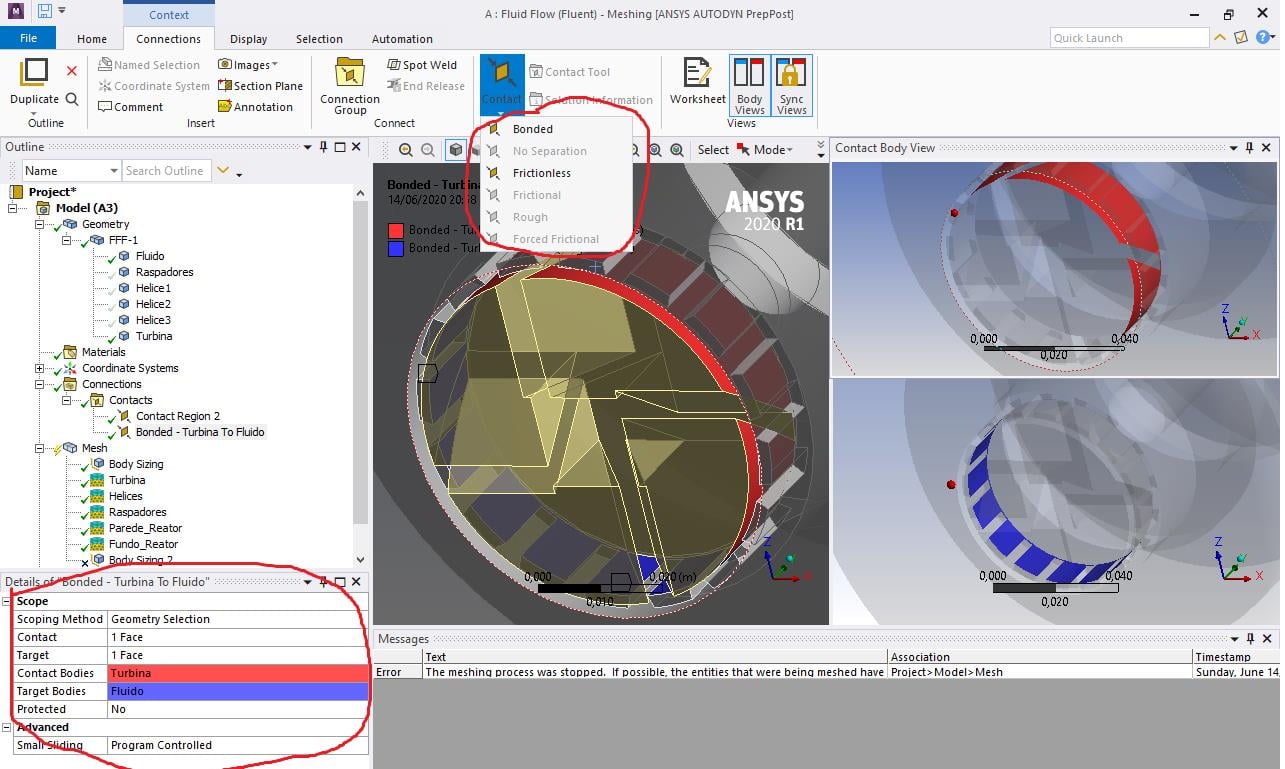Viewport: 1285px width, 769px height.
Task: Click the Duplicate icon in Outline group
Action: click(35, 73)
